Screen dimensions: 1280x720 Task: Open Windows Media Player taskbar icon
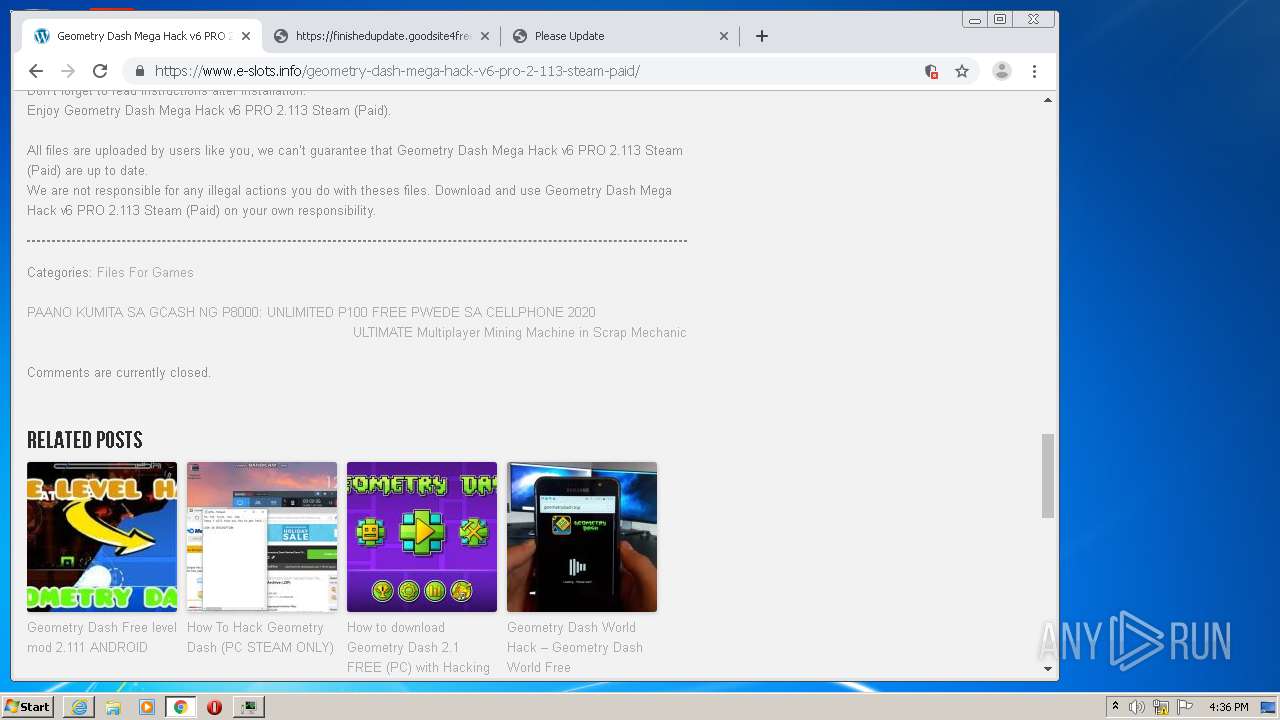pyautogui.click(x=147, y=707)
